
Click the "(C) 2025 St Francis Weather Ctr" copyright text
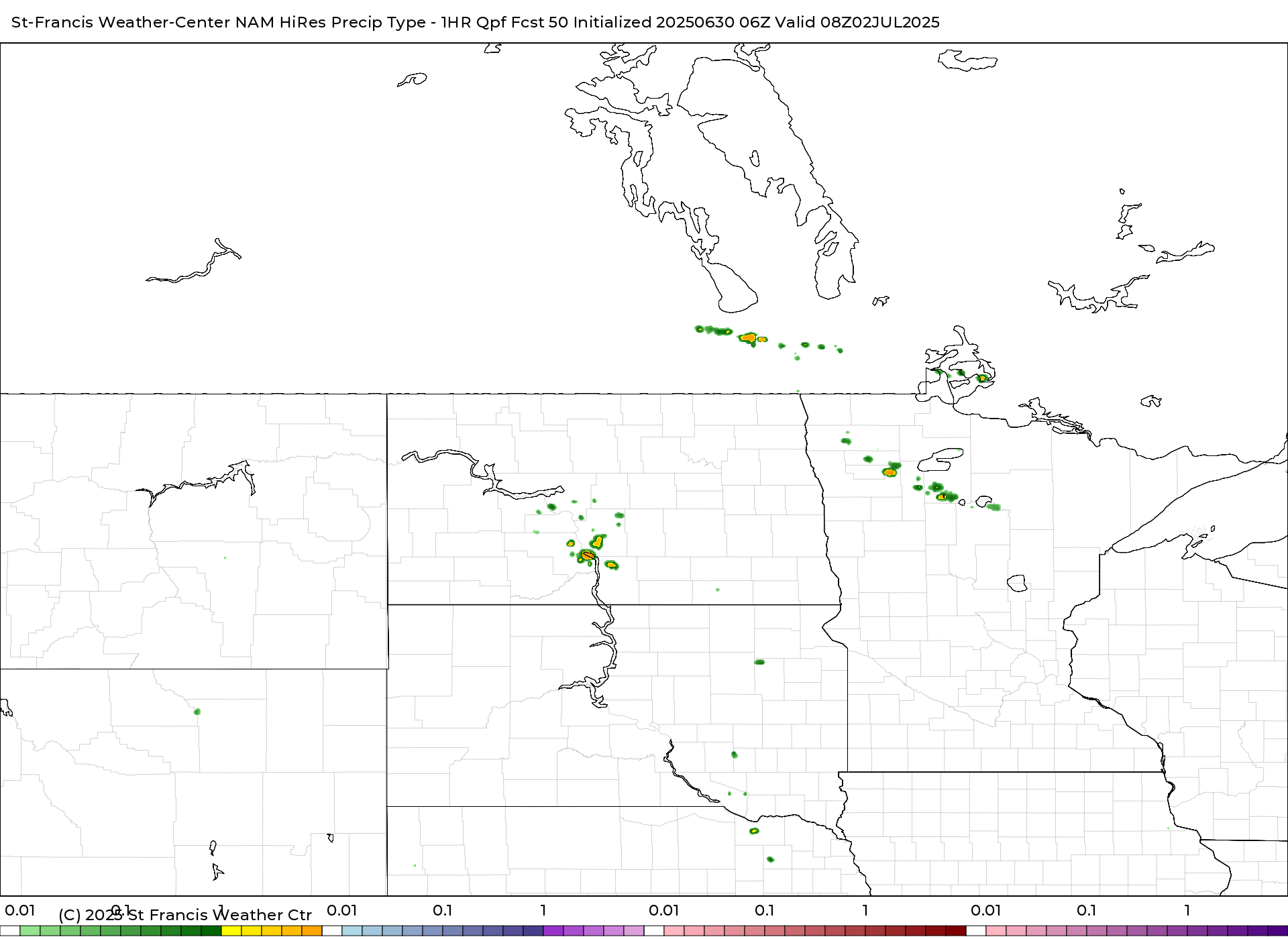pos(185,915)
